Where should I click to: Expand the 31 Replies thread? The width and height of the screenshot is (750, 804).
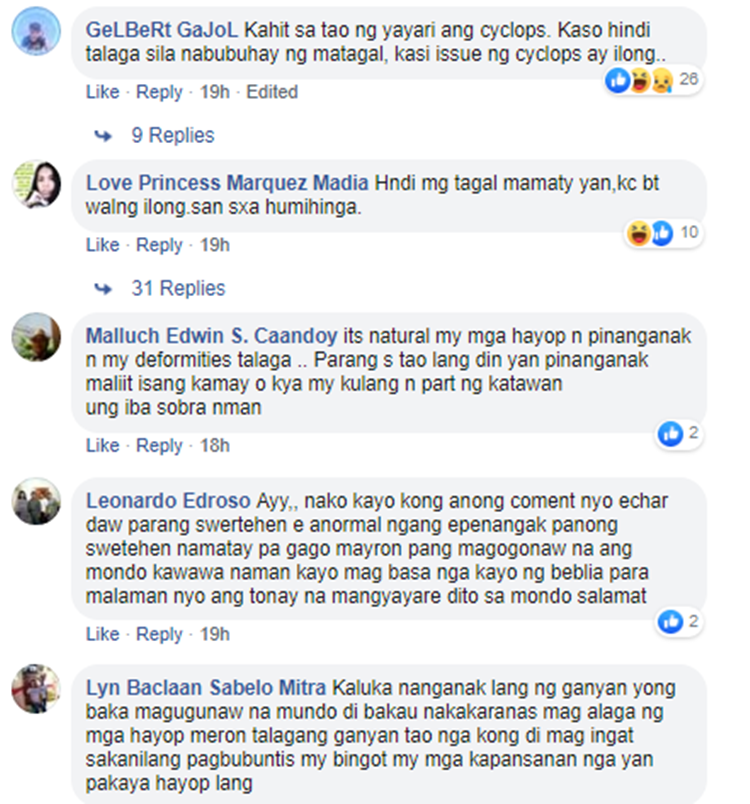(178, 288)
